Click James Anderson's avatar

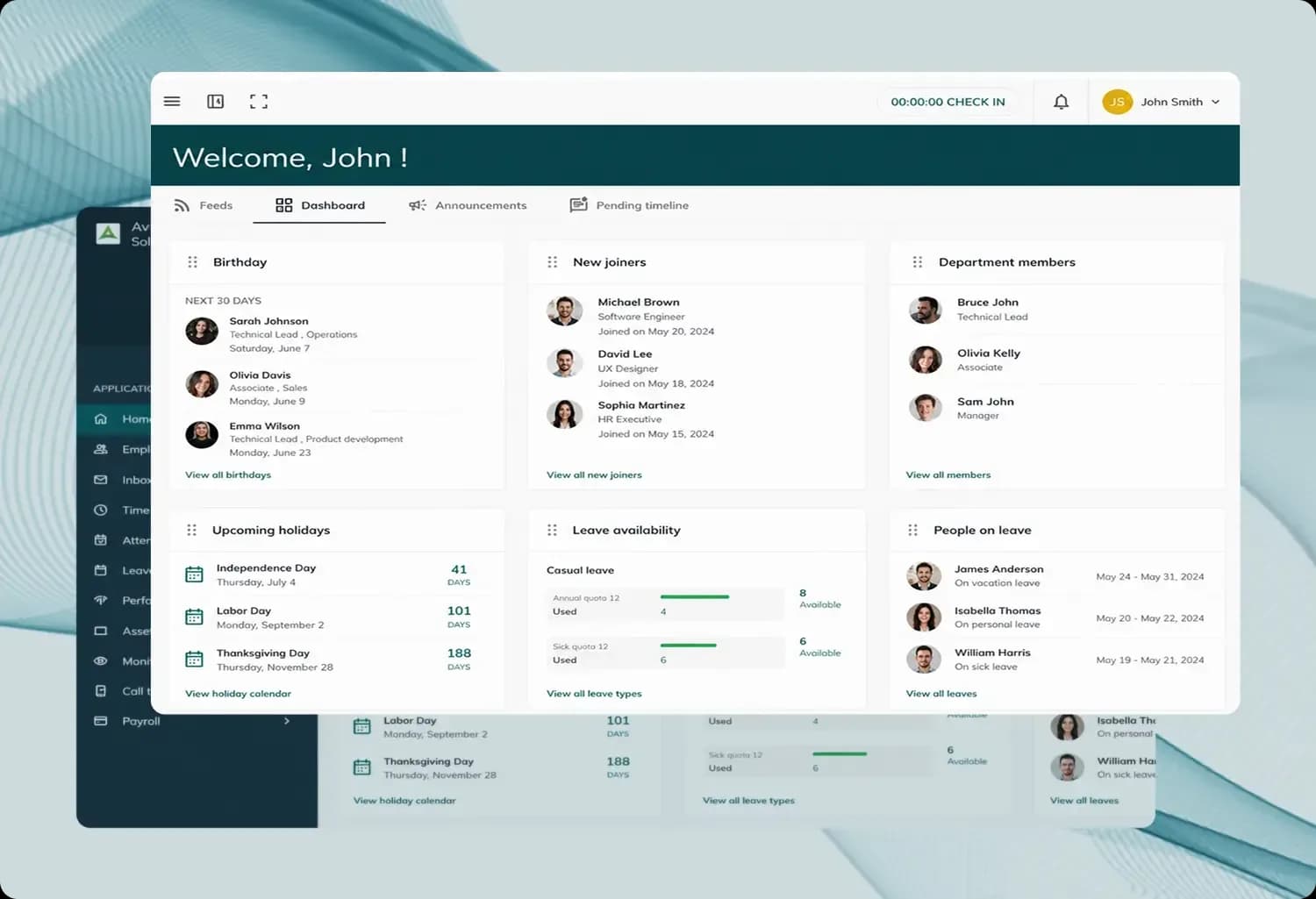coord(923,576)
